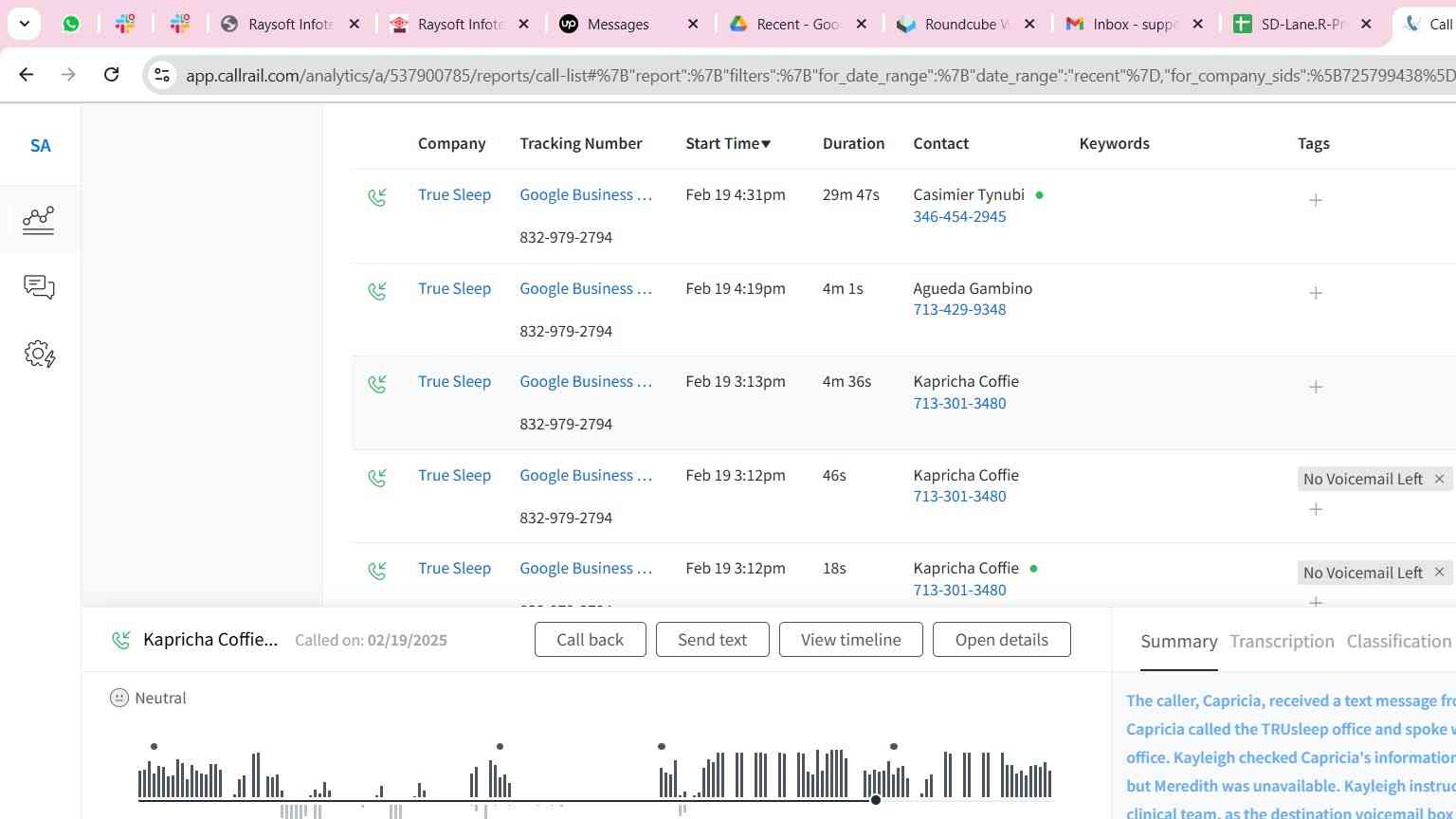Image resolution: width=1456 pixels, height=819 pixels.
Task: Select Agueda Gambino contact name
Action: coord(973,288)
